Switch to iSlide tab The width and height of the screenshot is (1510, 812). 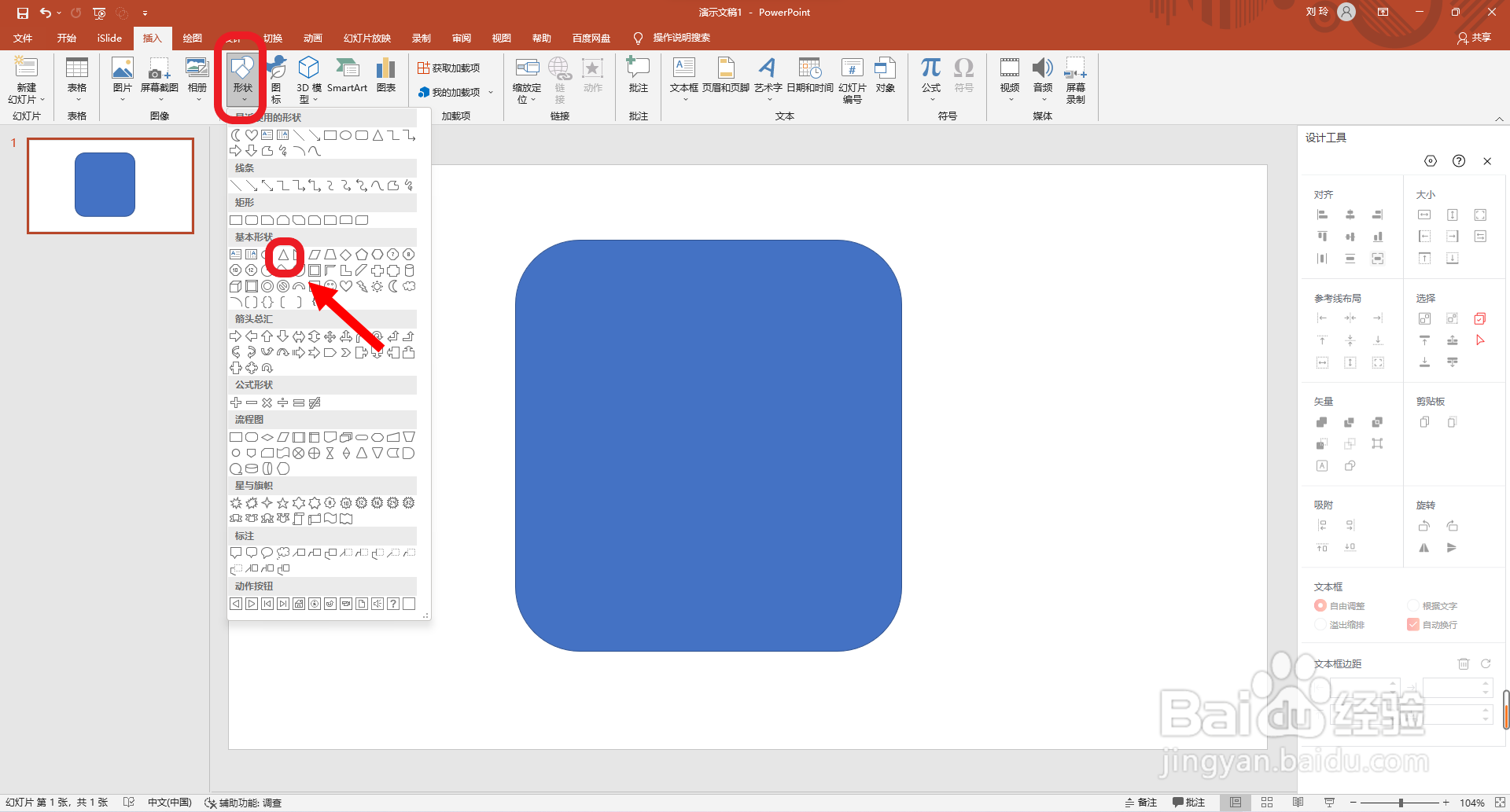(x=109, y=38)
